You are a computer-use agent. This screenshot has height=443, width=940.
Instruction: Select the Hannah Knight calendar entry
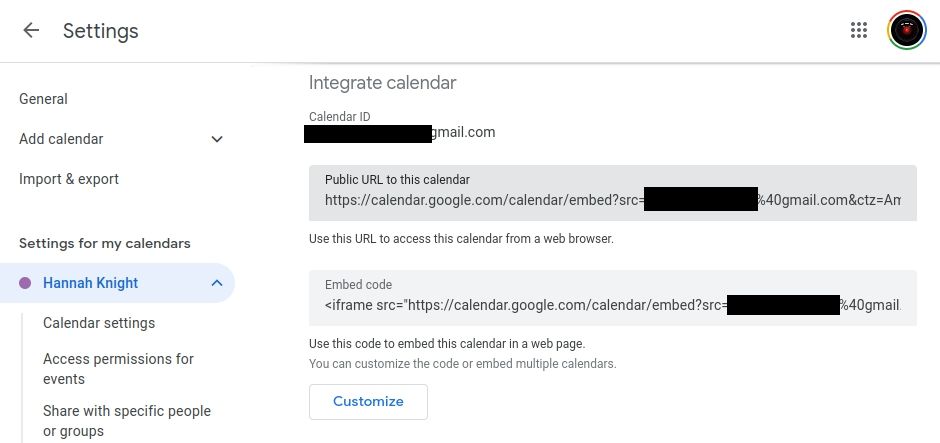[91, 283]
